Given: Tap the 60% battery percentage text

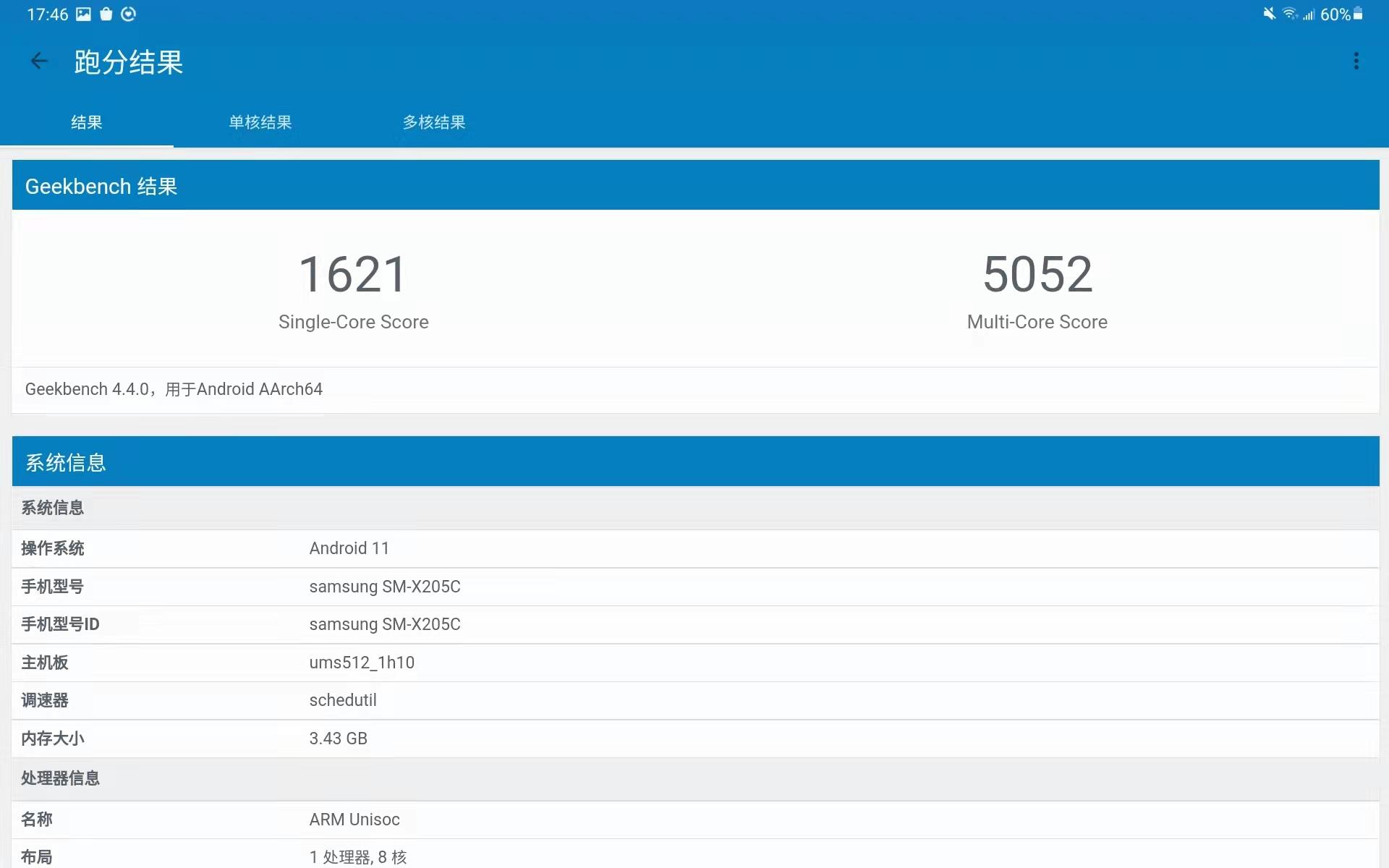Looking at the screenshot, I should pyautogui.click(x=1335, y=14).
